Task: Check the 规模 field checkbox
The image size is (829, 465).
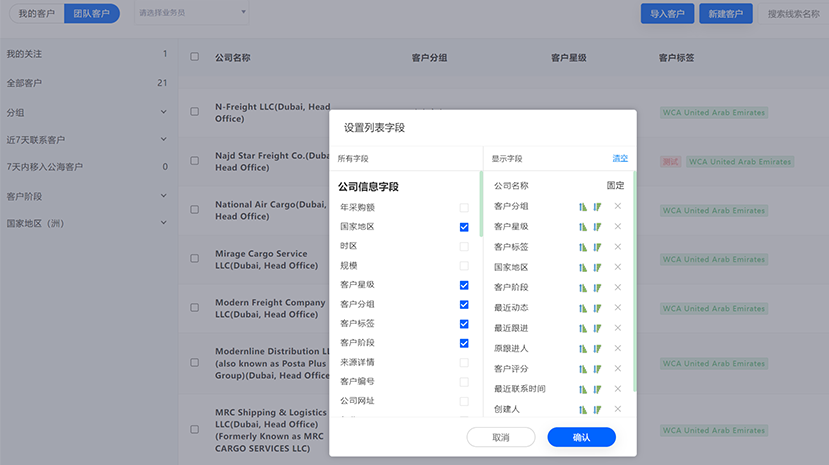Action: (x=464, y=266)
